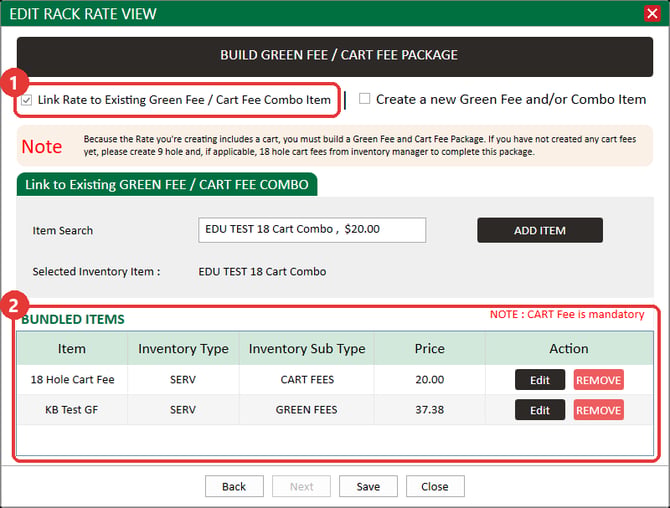The width and height of the screenshot is (670, 508).
Task: Click the Item Search label
Action: (x=63, y=231)
